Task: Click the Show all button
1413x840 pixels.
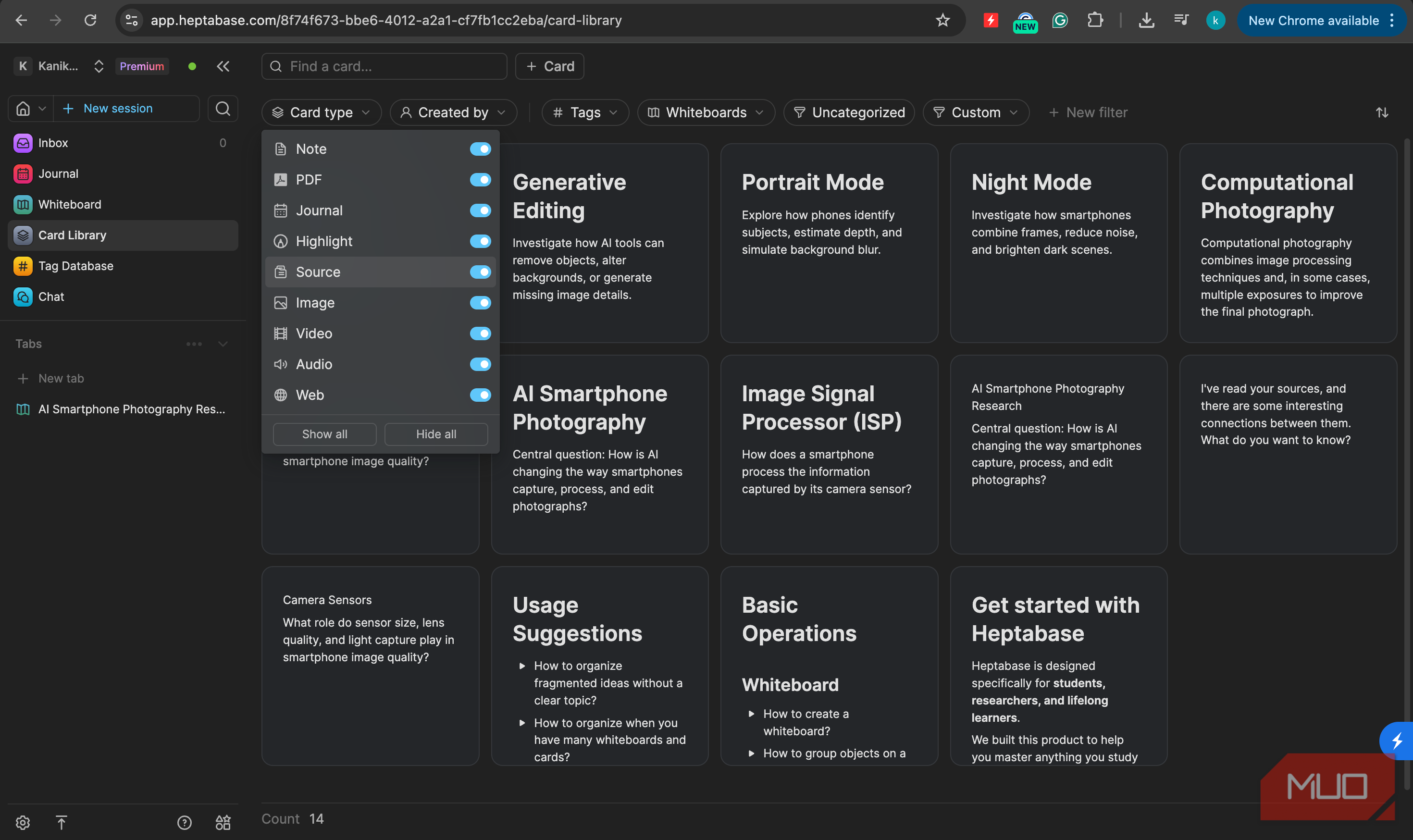Action: pos(324,434)
